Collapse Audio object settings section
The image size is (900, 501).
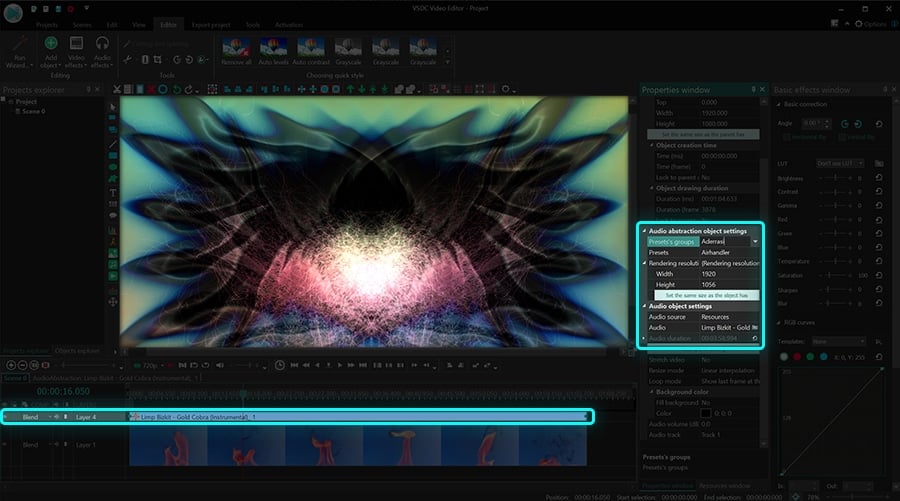(644, 306)
